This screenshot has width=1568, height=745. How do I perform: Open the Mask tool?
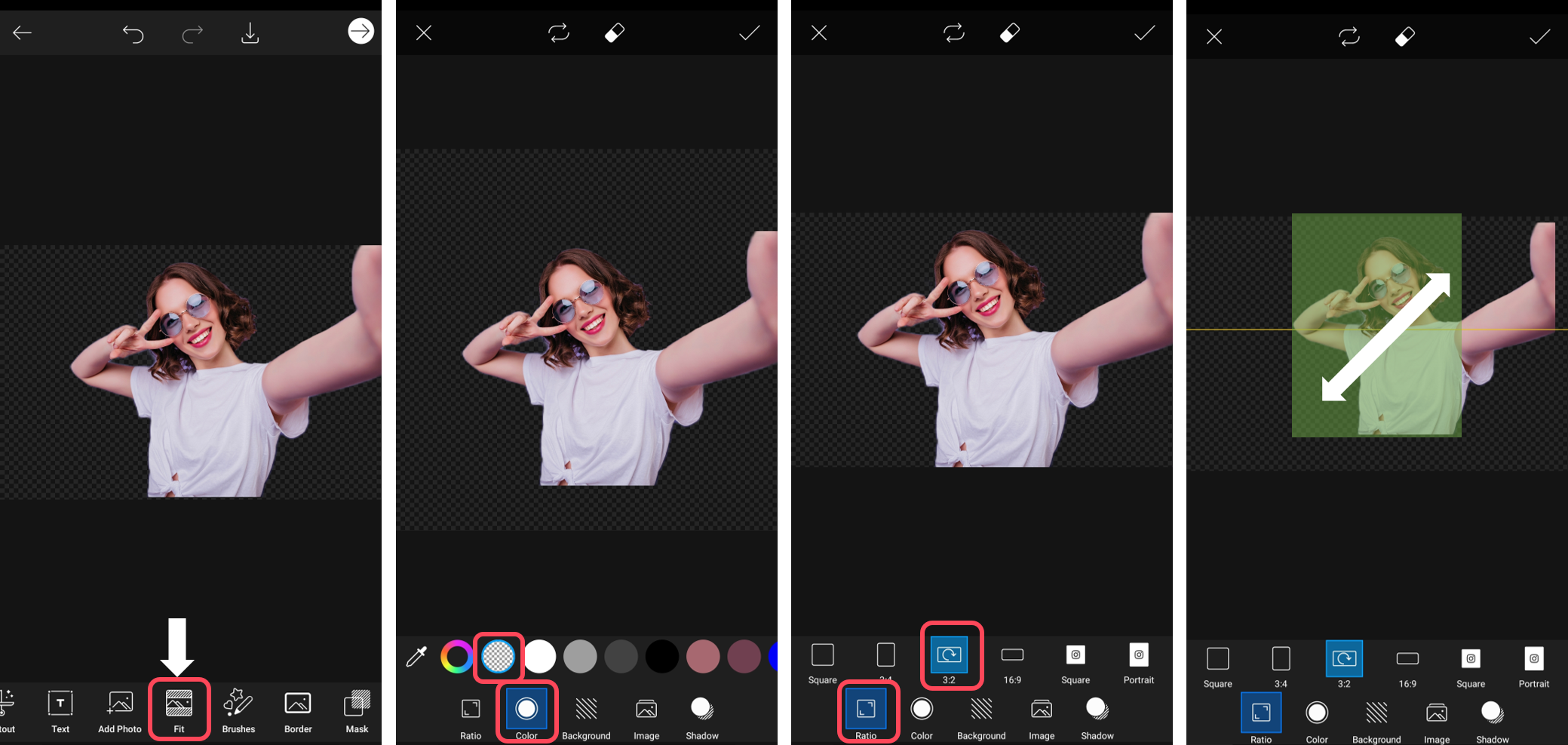[357, 709]
